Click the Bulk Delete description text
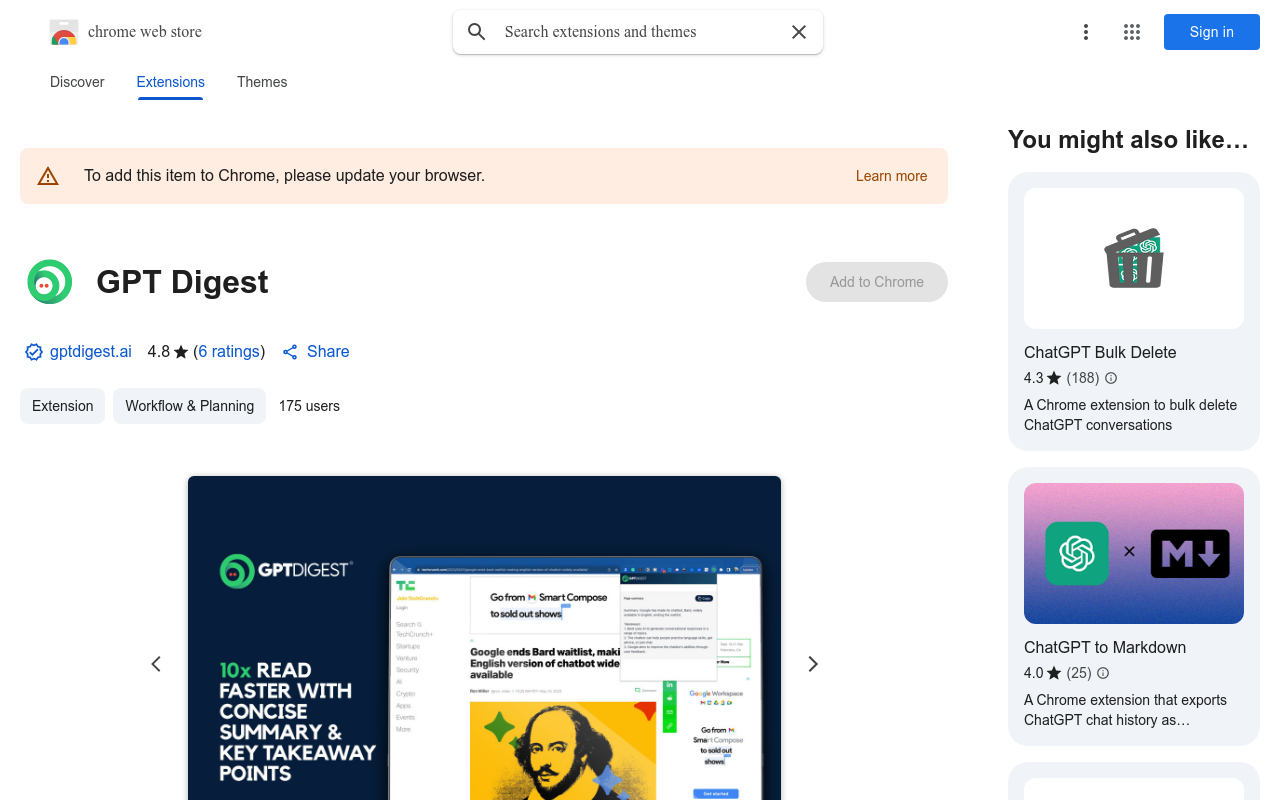This screenshot has width=1280, height=800. (x=1130, y=415)
